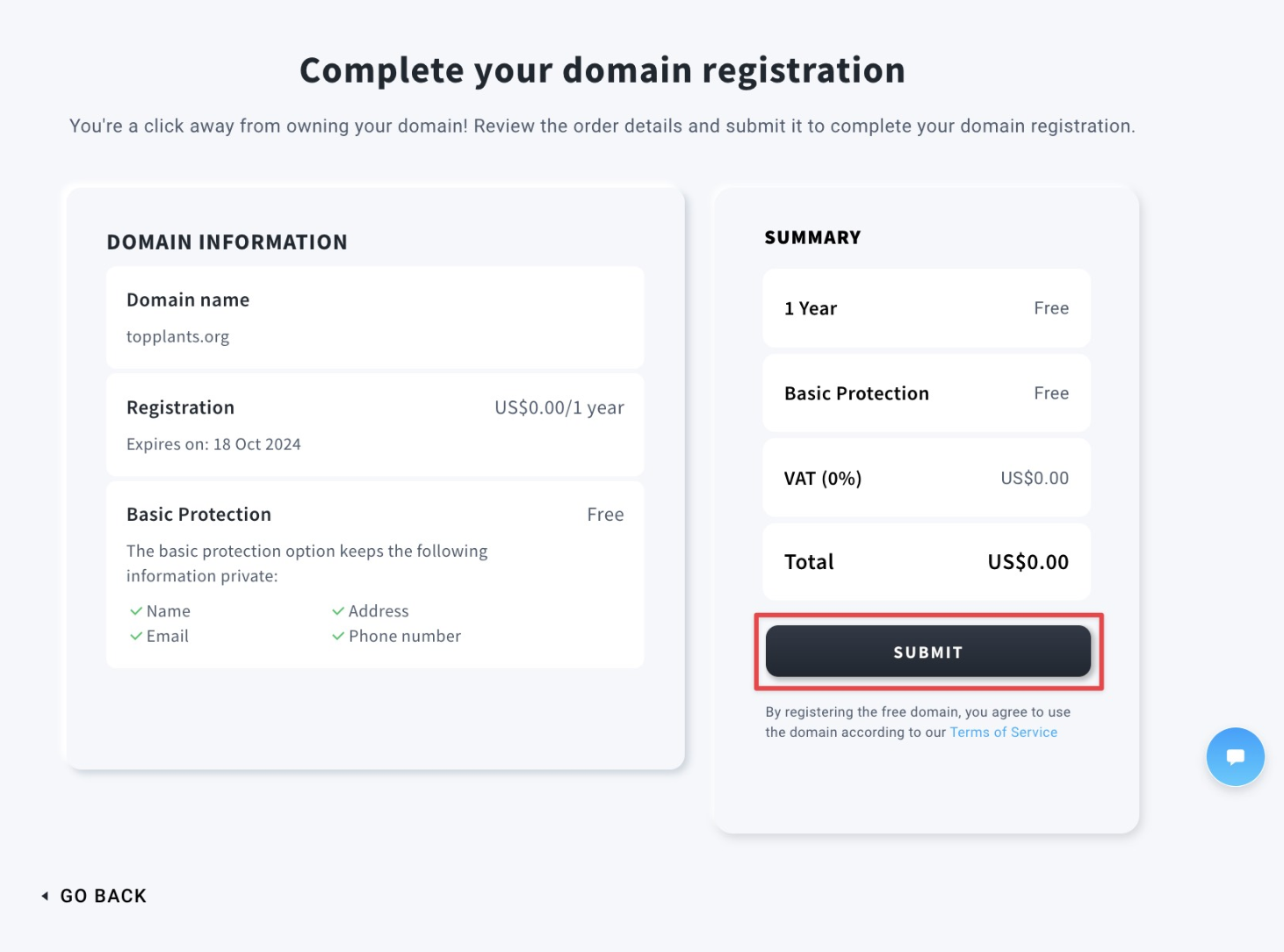
Task: Open the Terms of Service link
Action: pyautogui.click(x=1003, y=732)
